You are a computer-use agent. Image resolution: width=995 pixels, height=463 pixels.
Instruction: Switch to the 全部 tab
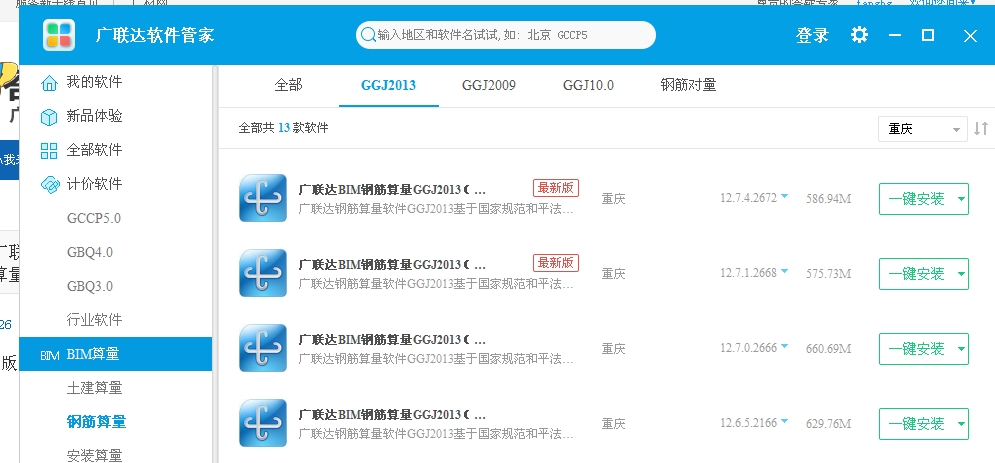point(288,85)
